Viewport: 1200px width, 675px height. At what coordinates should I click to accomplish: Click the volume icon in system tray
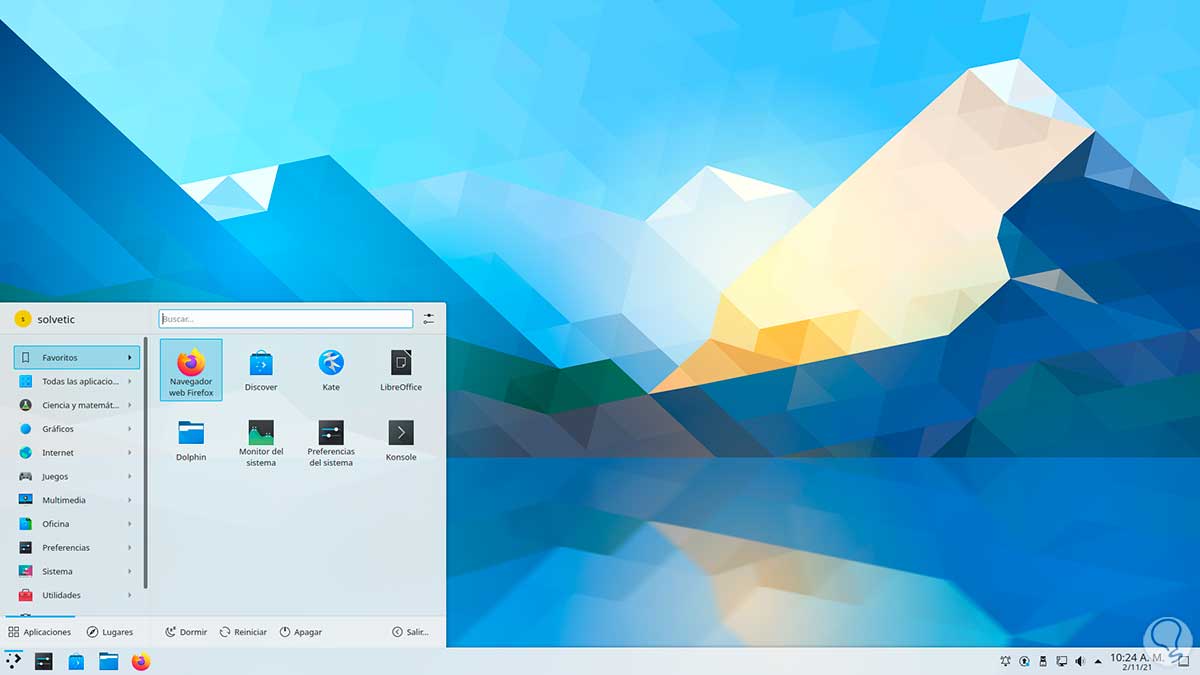[x=1080, y=661]
